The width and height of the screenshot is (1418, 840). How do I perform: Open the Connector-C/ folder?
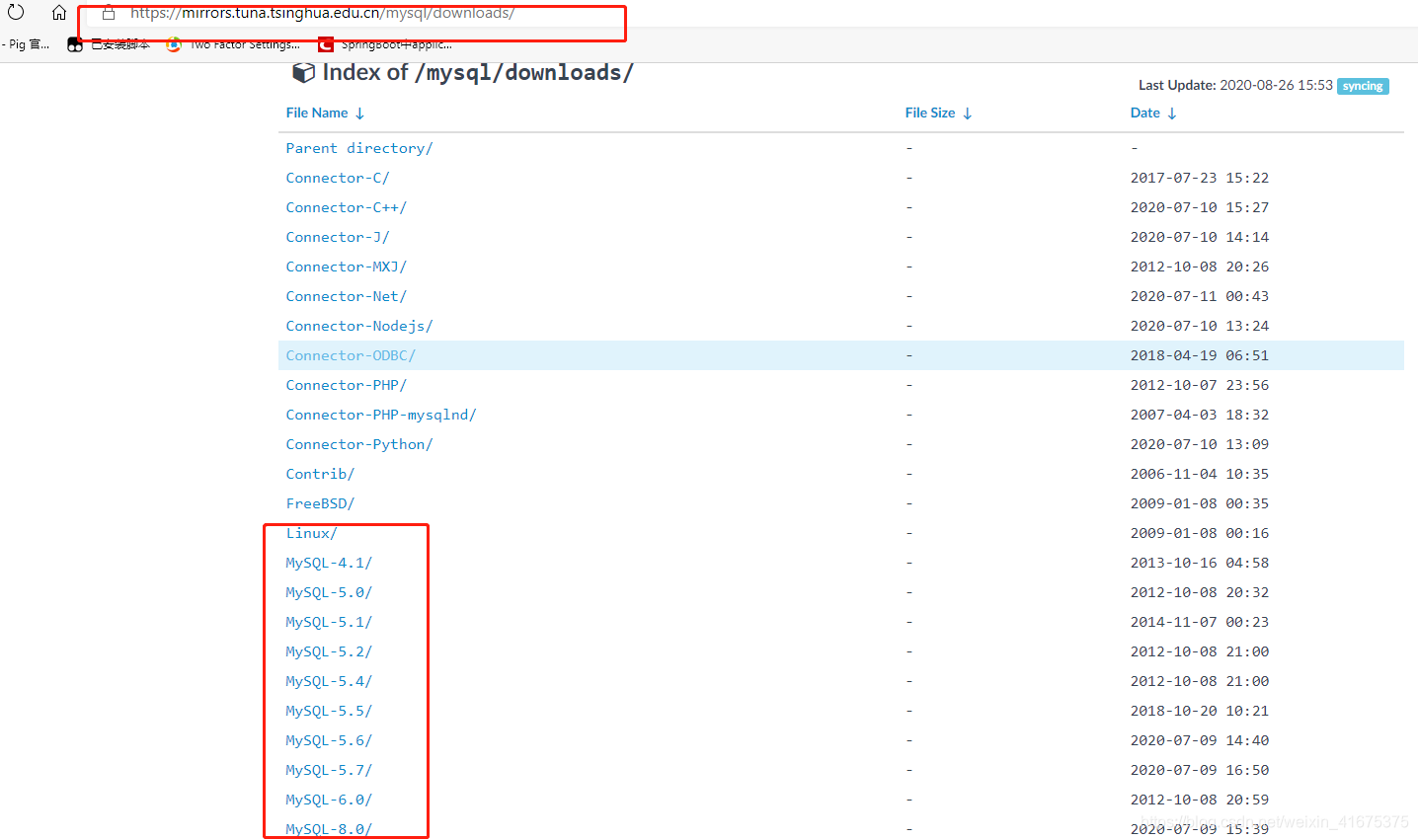338,178
